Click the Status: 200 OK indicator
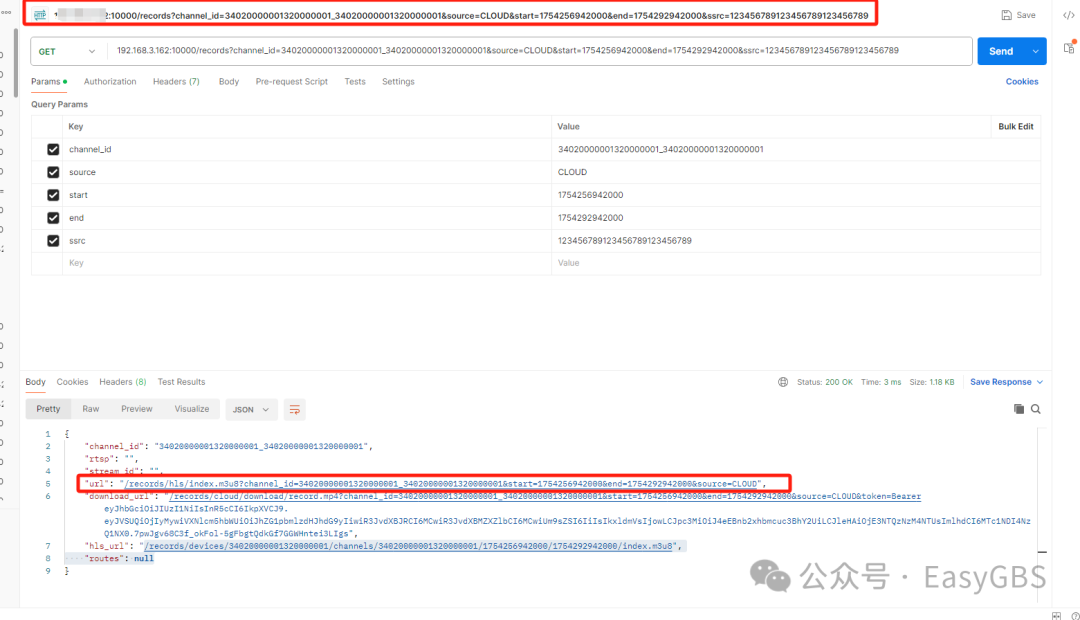Image resolution: width=1080 pixels, height=620 pixels. coord(824,382)
